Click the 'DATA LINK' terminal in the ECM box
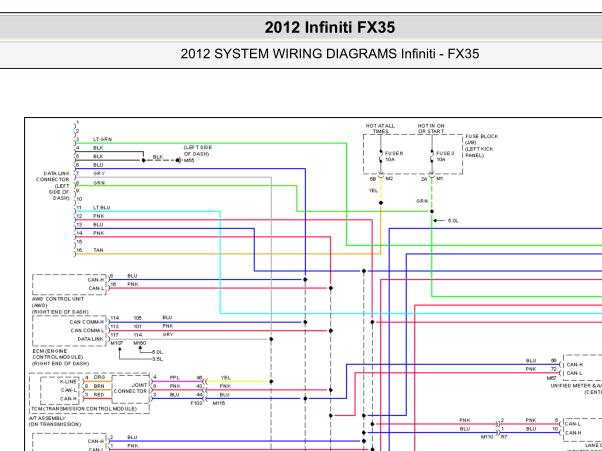This screenshot has height=451, width=602. tap(90, 339)
